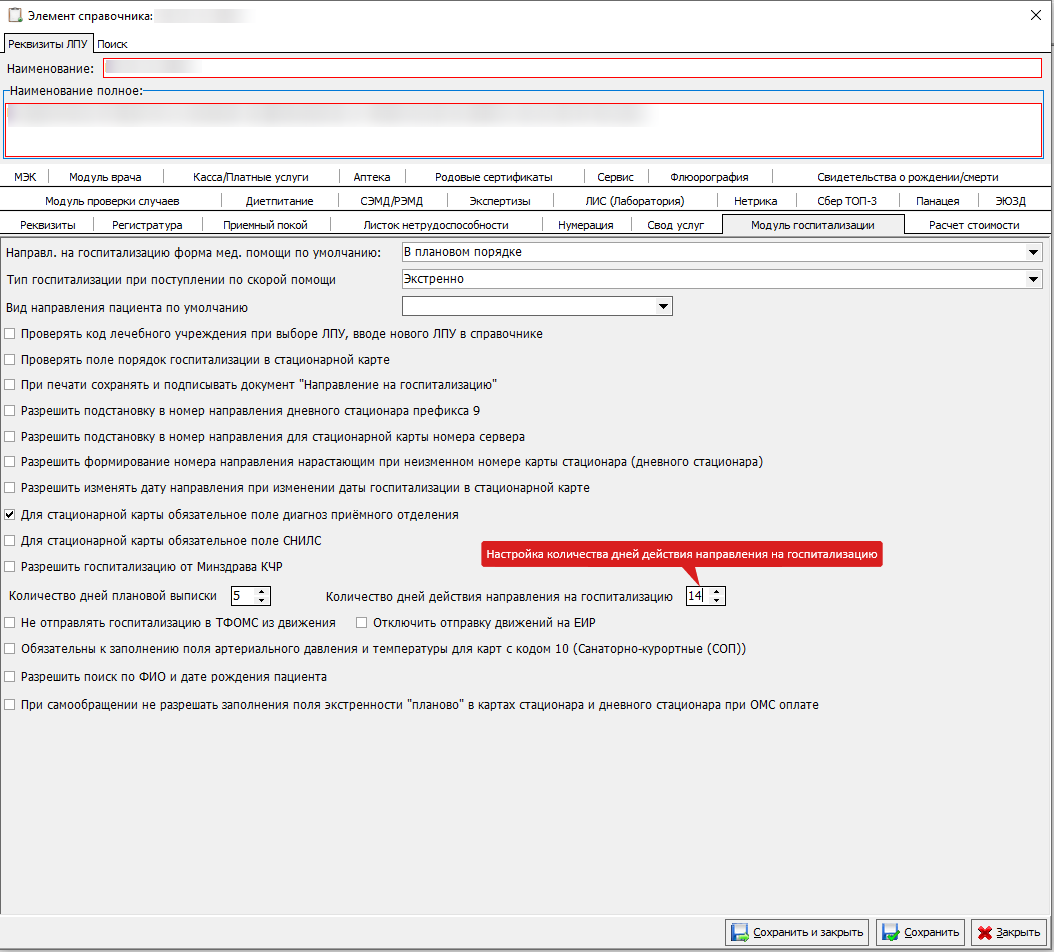Image resolution: width=1054 pixels, height=952 pixels.
Task: Enable обязательное поле СНИЛС checkbox
Action: (x=9, y=541)
